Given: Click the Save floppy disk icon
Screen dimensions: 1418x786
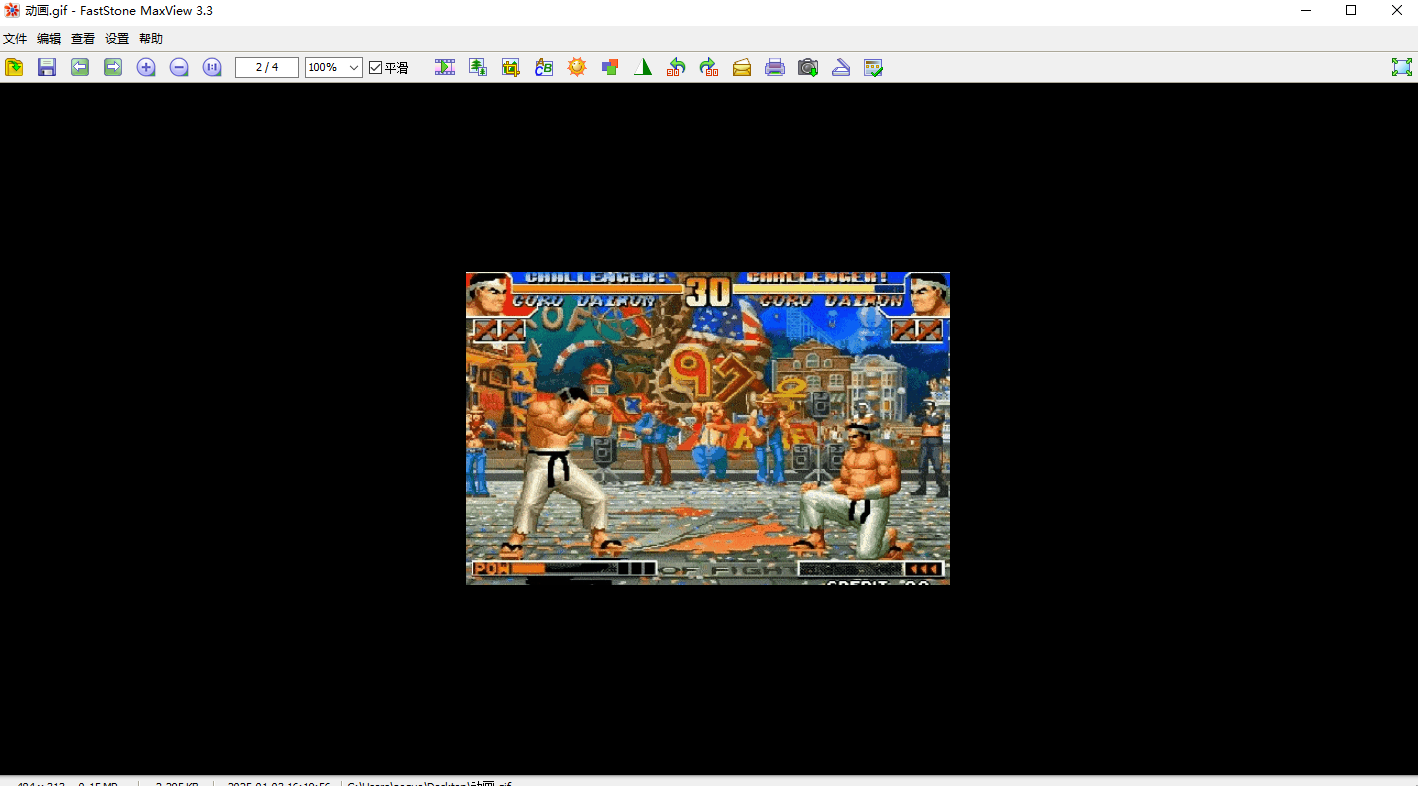Looking at the screenshot, I should pos(47,67).
